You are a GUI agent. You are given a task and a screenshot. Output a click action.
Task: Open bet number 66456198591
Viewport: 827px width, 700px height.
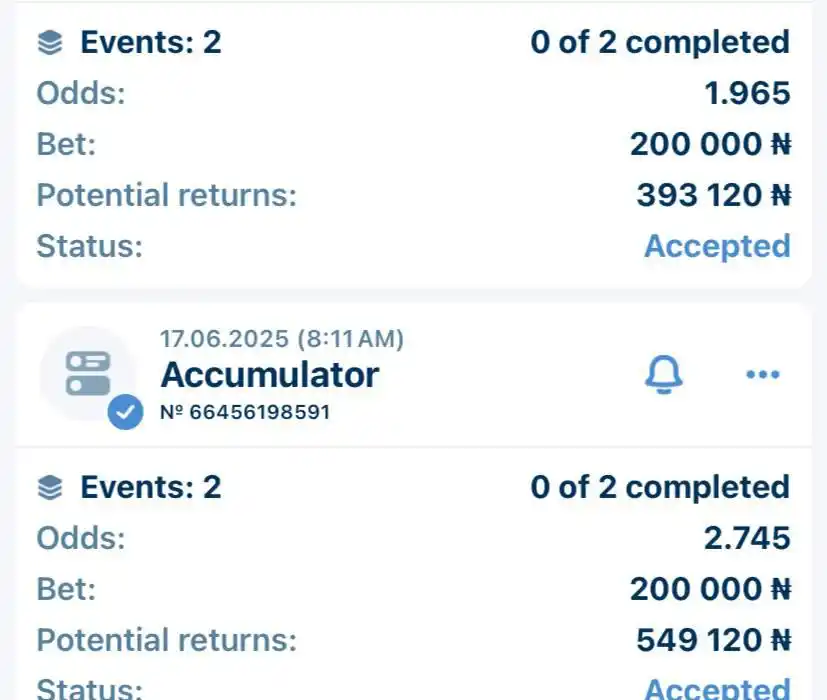245,412
